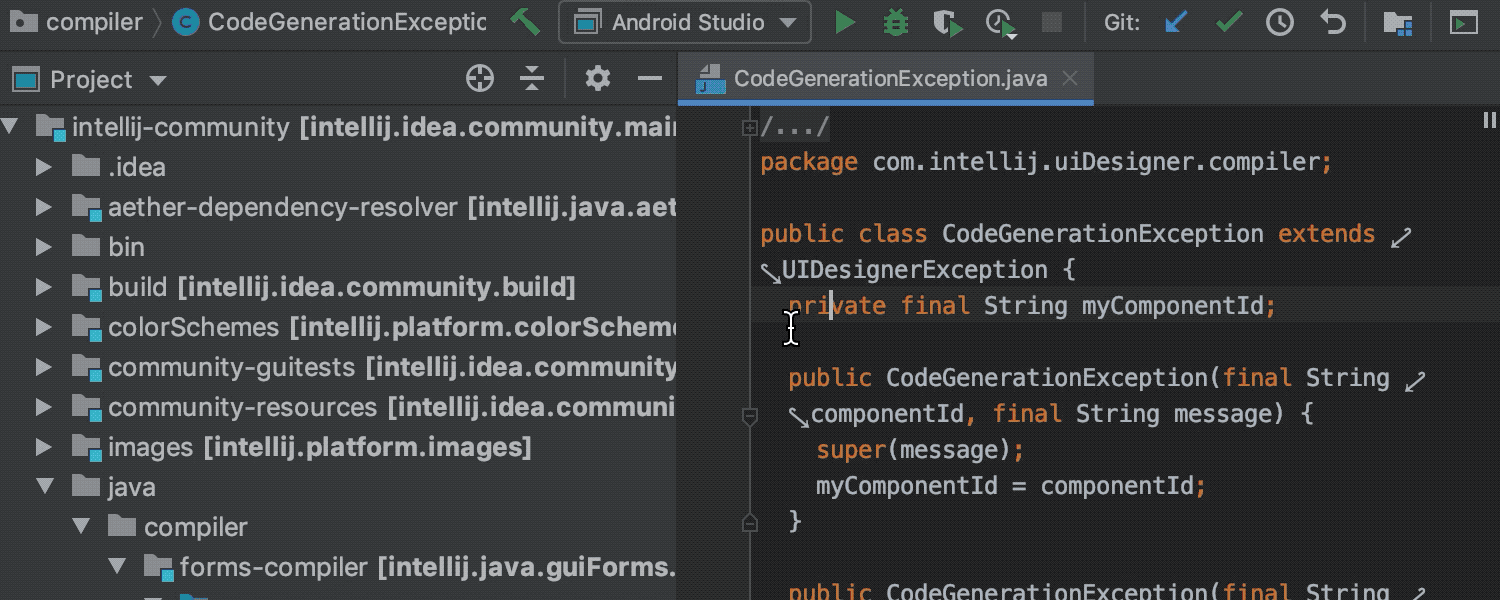This screenshot has width=1500, height=600.
Task: Update project from Git
Action: [x=1176, y=22]
